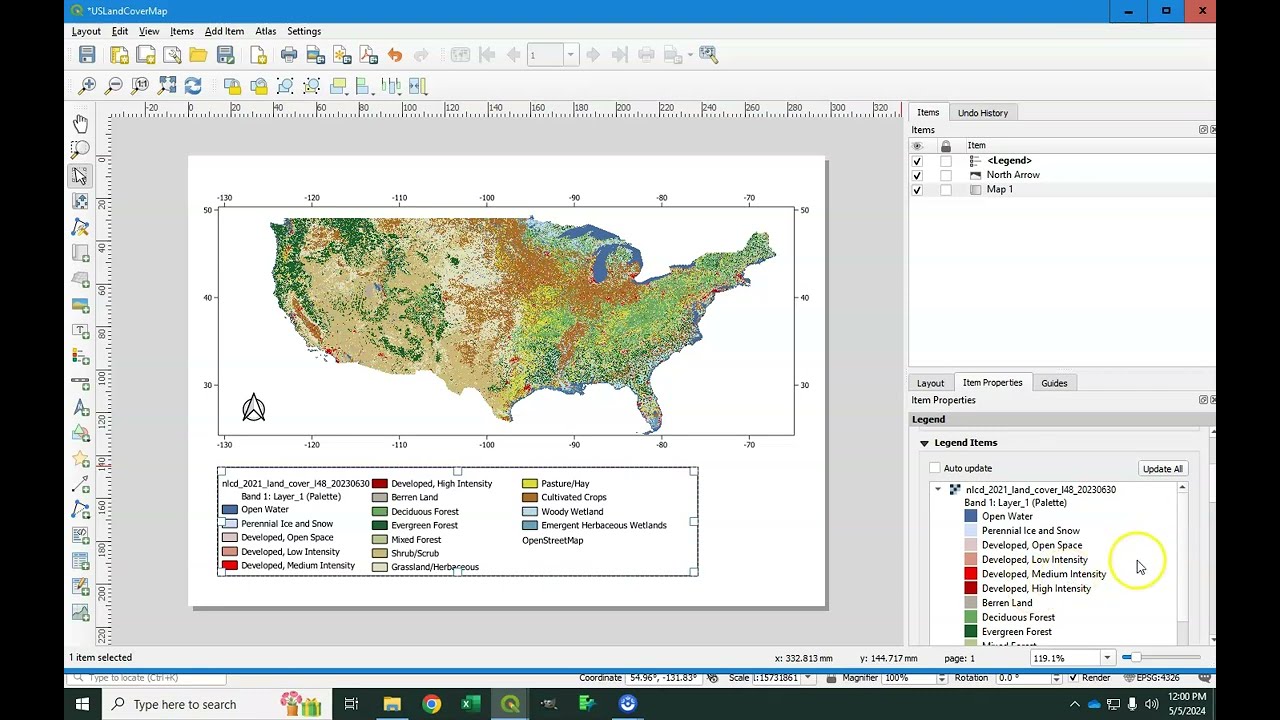
Task: Add a North Arrow item tool
Action: (x=80, y=408)
